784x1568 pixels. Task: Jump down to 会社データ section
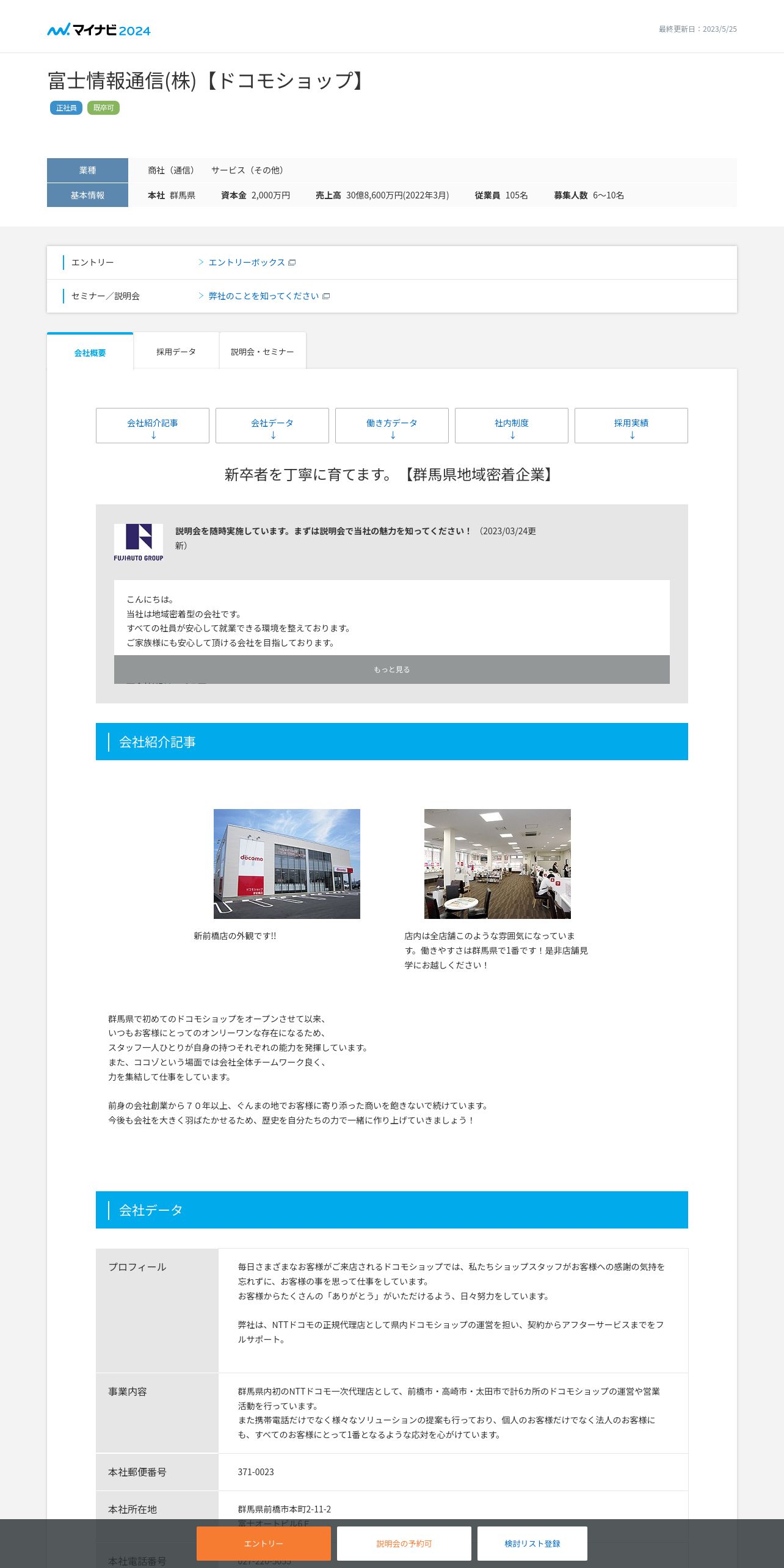(x=272, y=426)
